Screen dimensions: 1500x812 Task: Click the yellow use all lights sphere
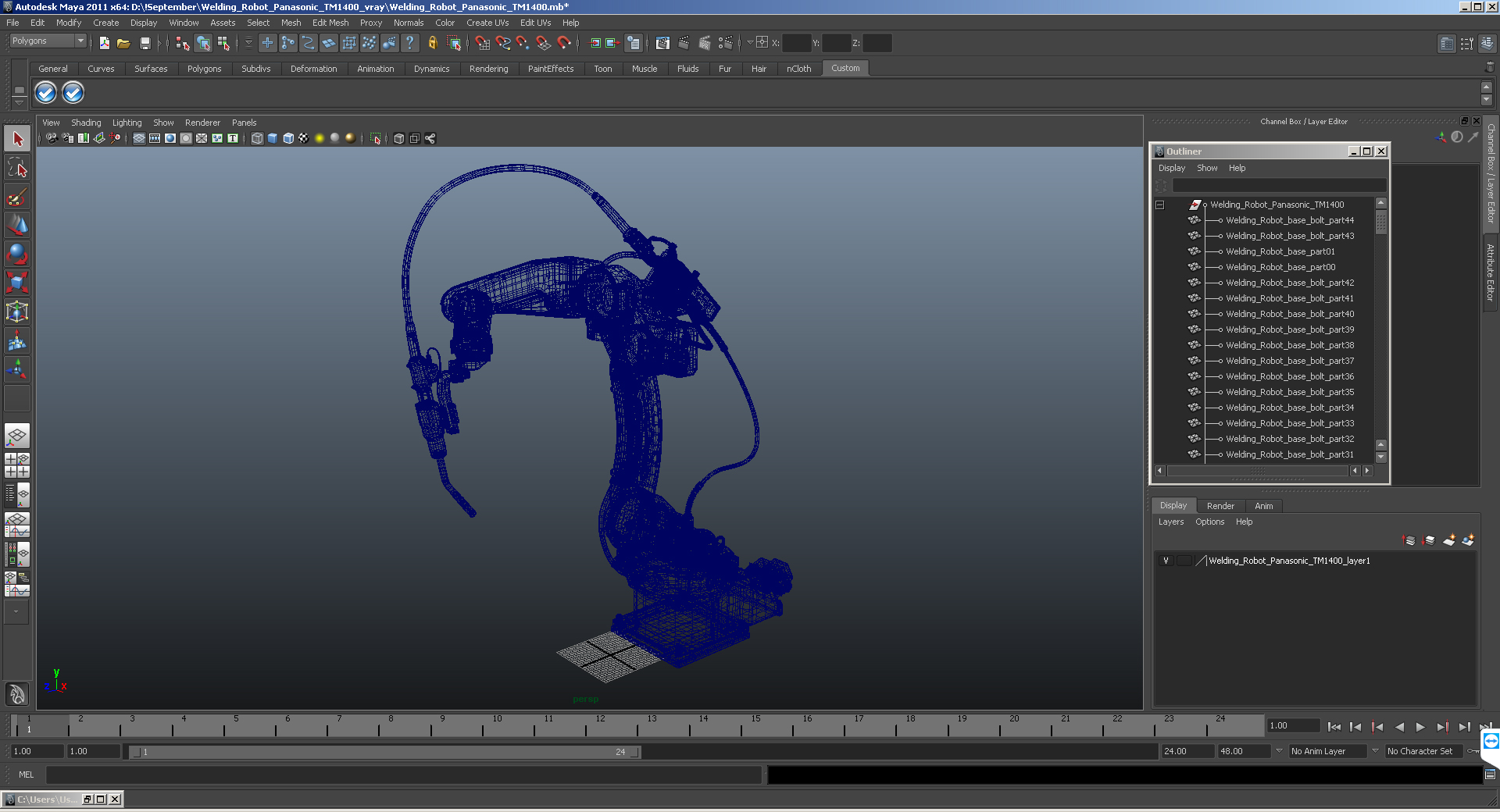pyautogui.click(x=319, y=138)
